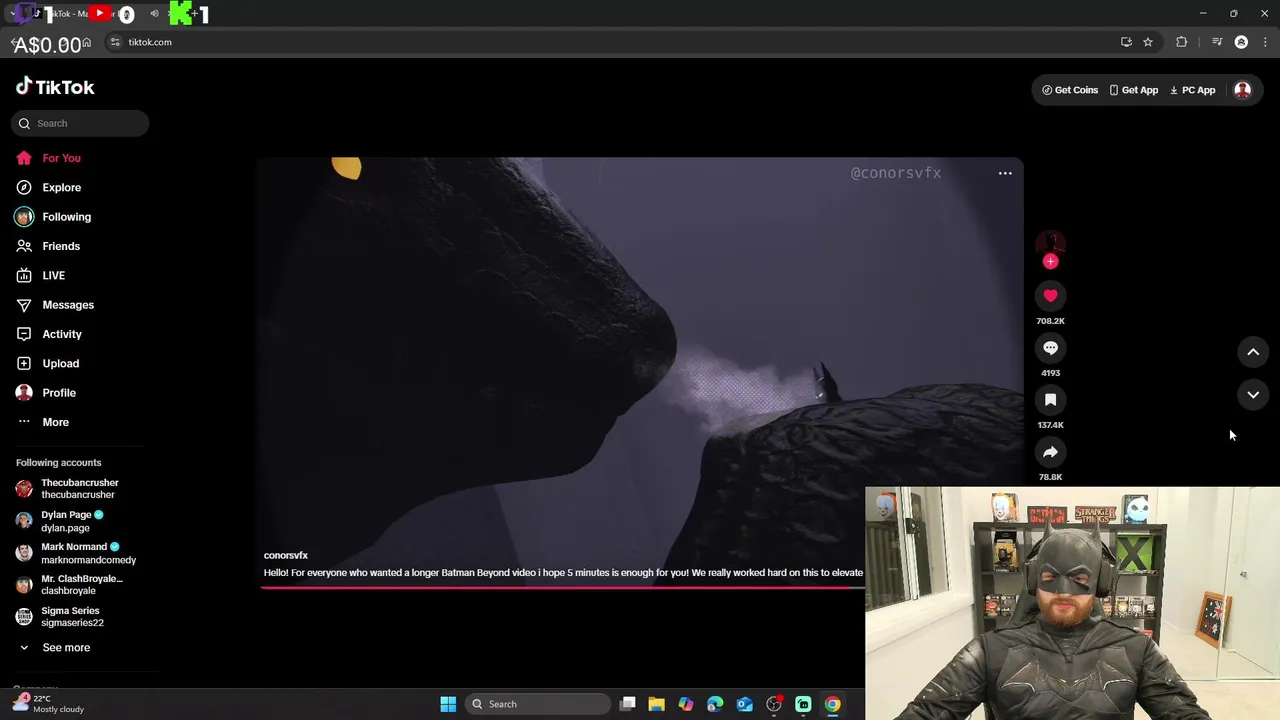Open Chrome from taskbar

coord(832,704)
